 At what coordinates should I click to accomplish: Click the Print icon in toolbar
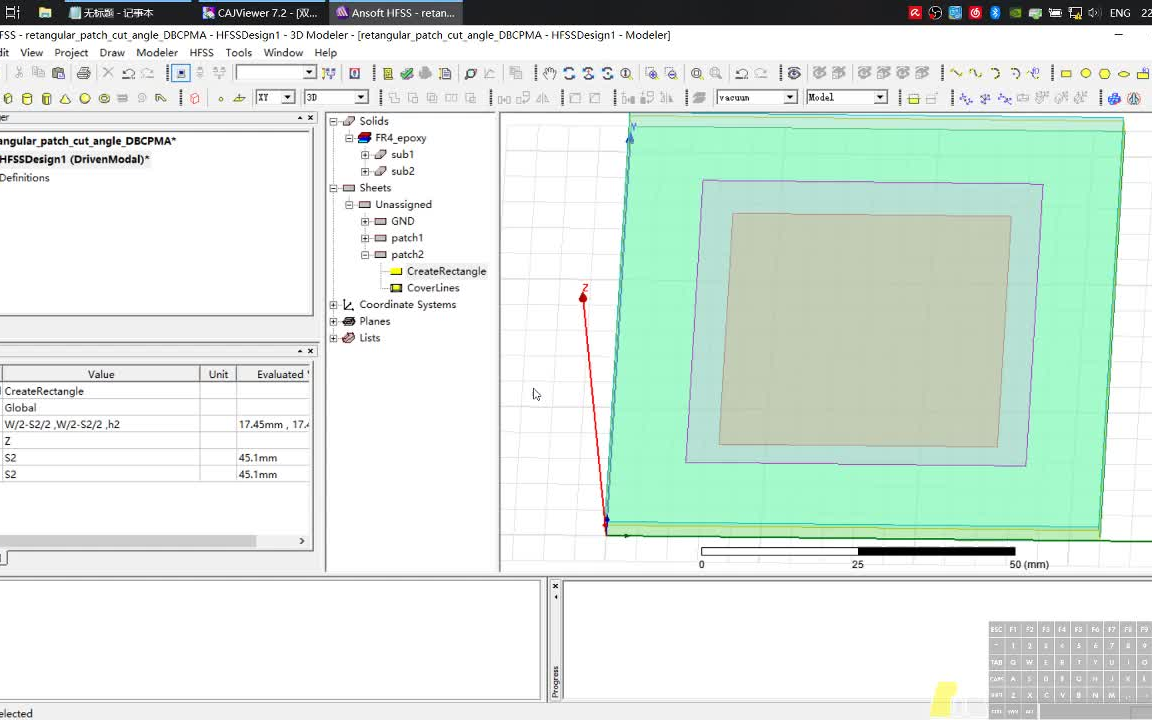tap(83, 73)
